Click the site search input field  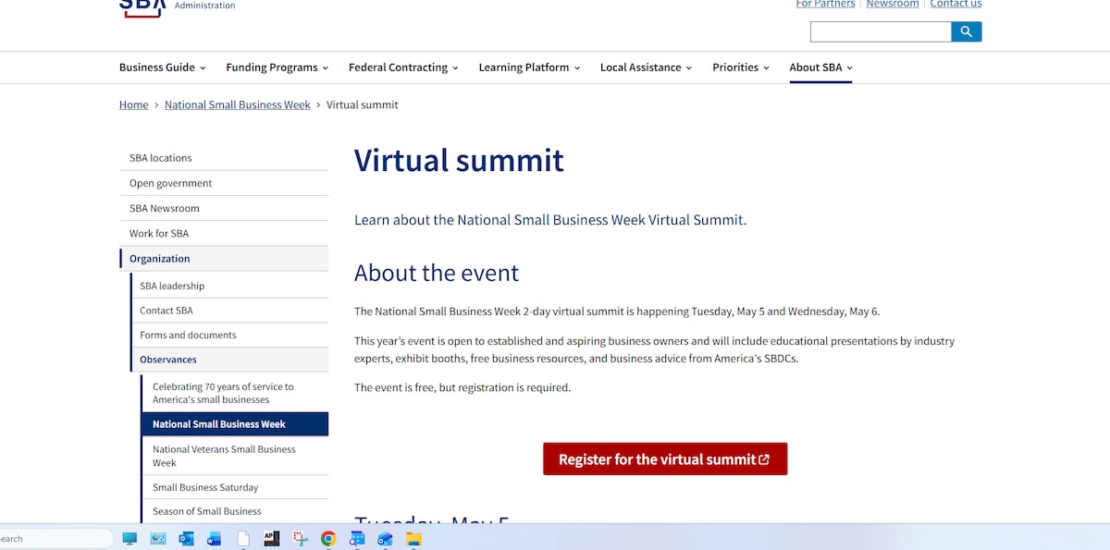click(x=881, y=32)
